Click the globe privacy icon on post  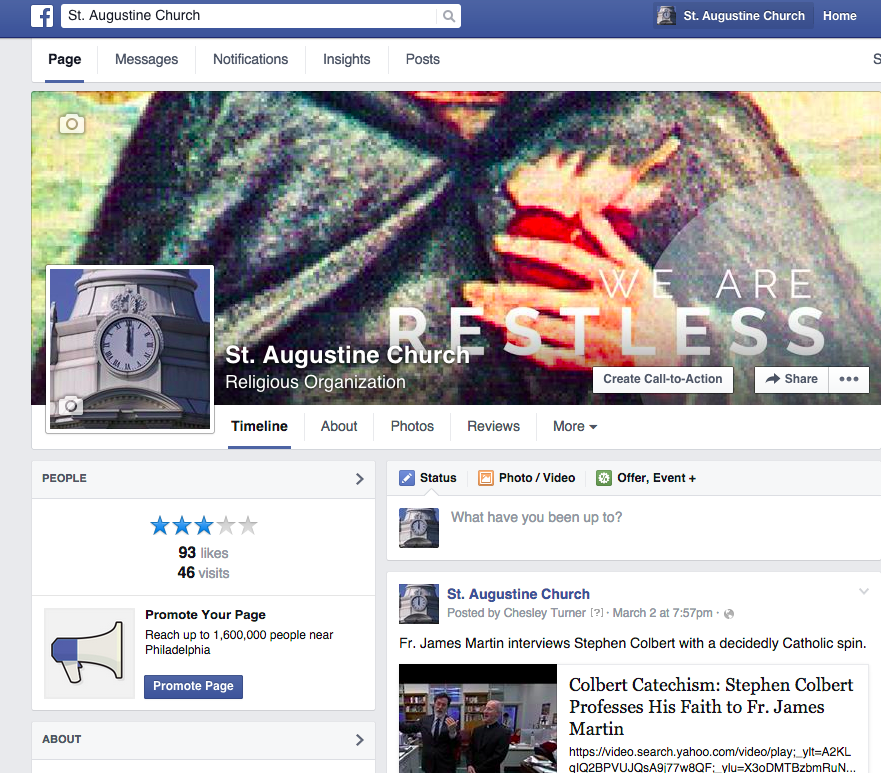[729, 613]
